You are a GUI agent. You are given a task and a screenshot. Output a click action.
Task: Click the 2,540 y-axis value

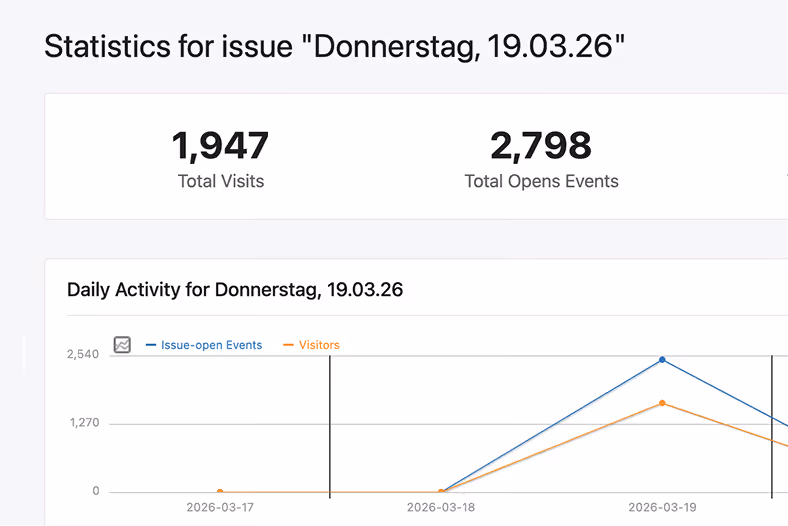(83, 354)
